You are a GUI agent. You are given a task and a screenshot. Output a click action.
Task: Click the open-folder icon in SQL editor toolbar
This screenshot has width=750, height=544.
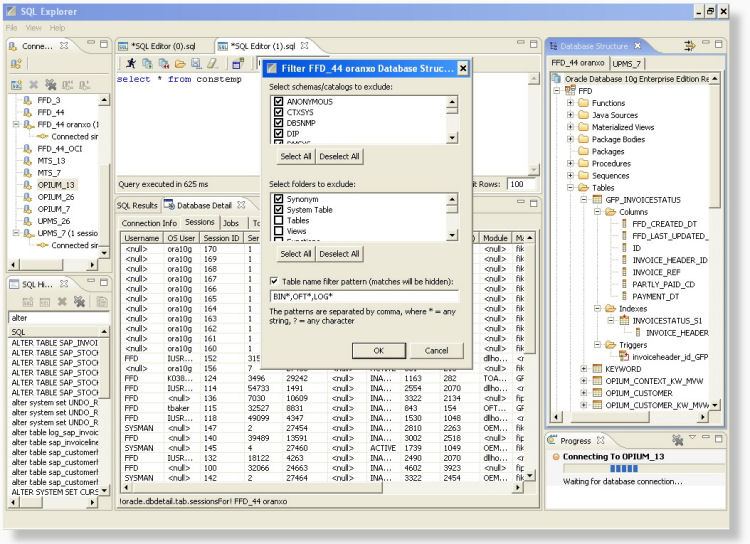tap(179, 63)
